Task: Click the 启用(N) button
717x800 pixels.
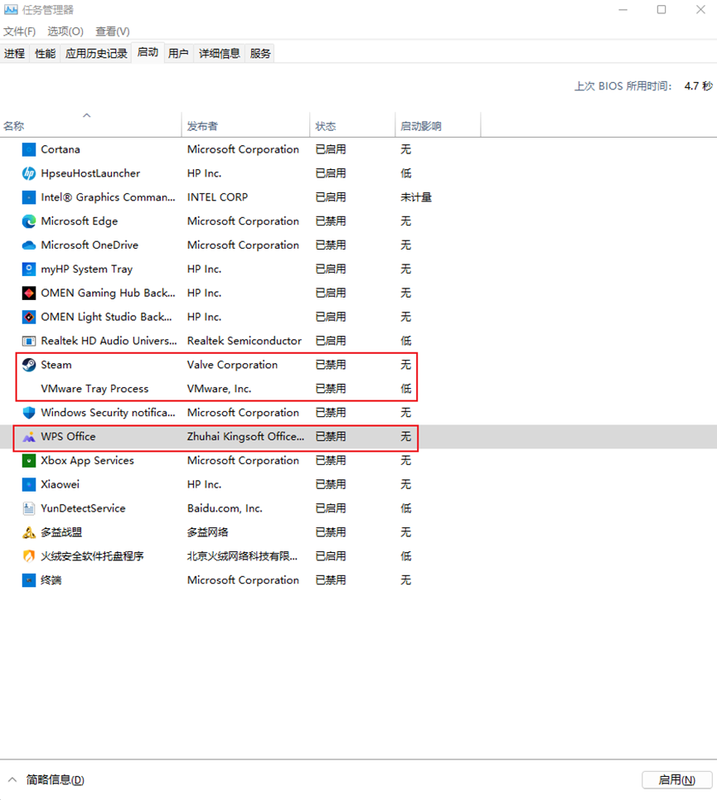Action: [x=676, y=780]
